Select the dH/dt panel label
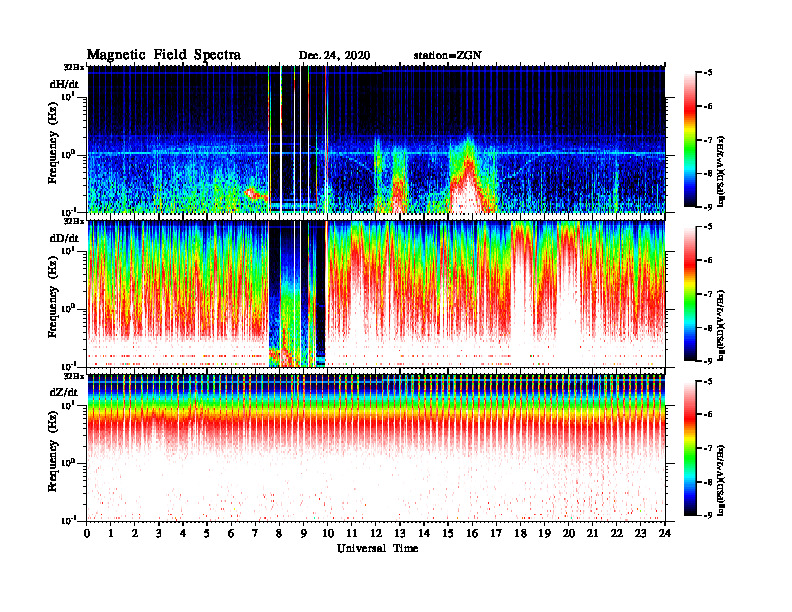The height and width of the screenshot is (612, 792). coord(64,84)
